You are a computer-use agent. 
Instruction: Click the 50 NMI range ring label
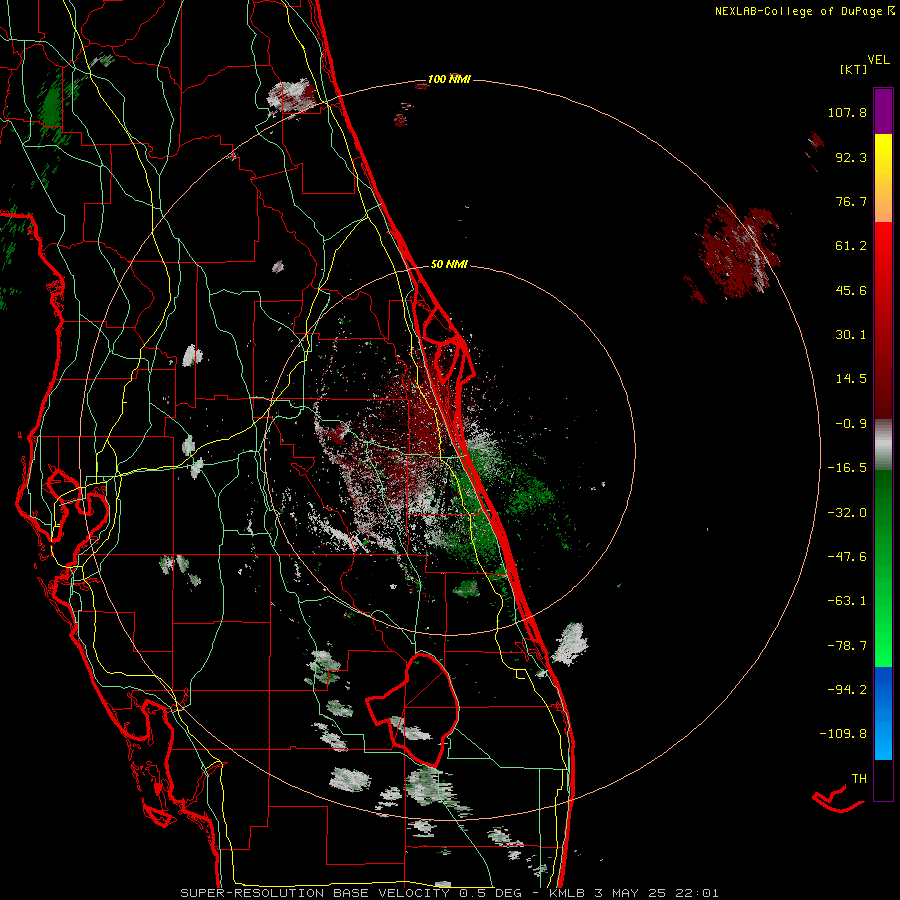pos(449,264)
